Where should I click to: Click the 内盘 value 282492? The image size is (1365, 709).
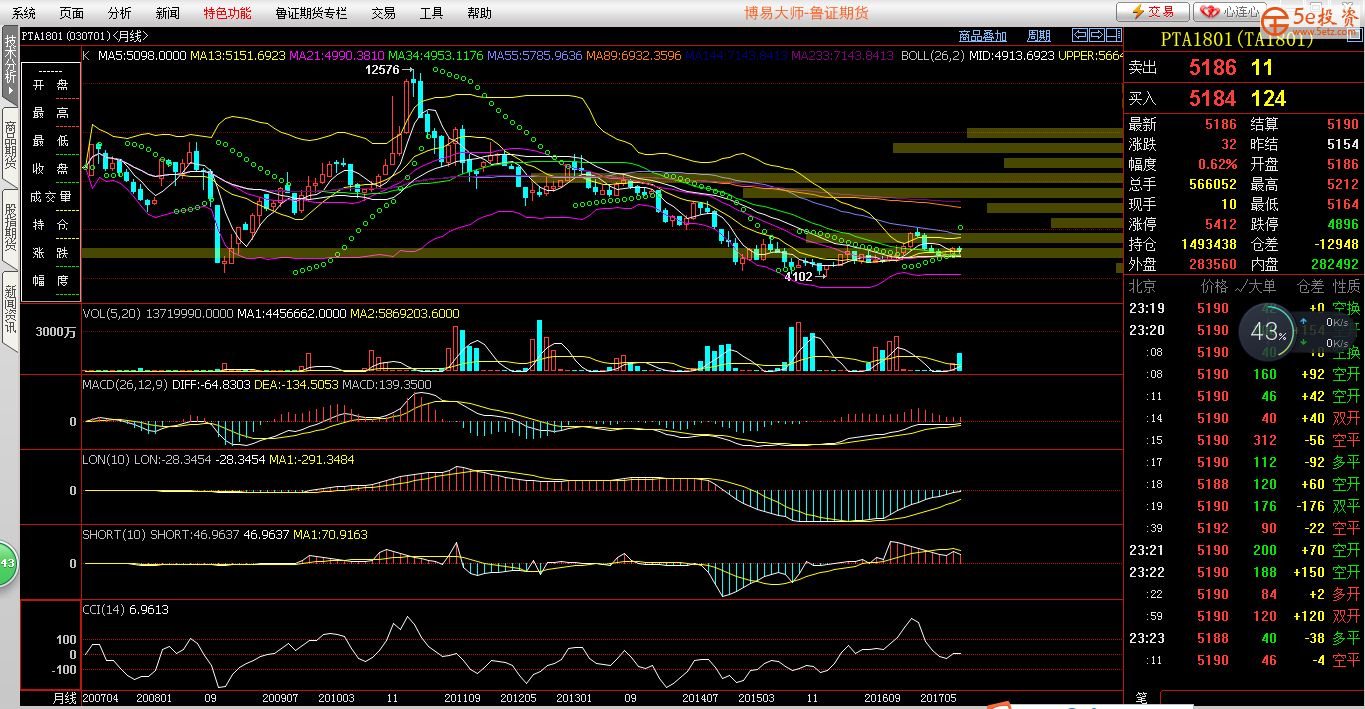pos(1334,264)
